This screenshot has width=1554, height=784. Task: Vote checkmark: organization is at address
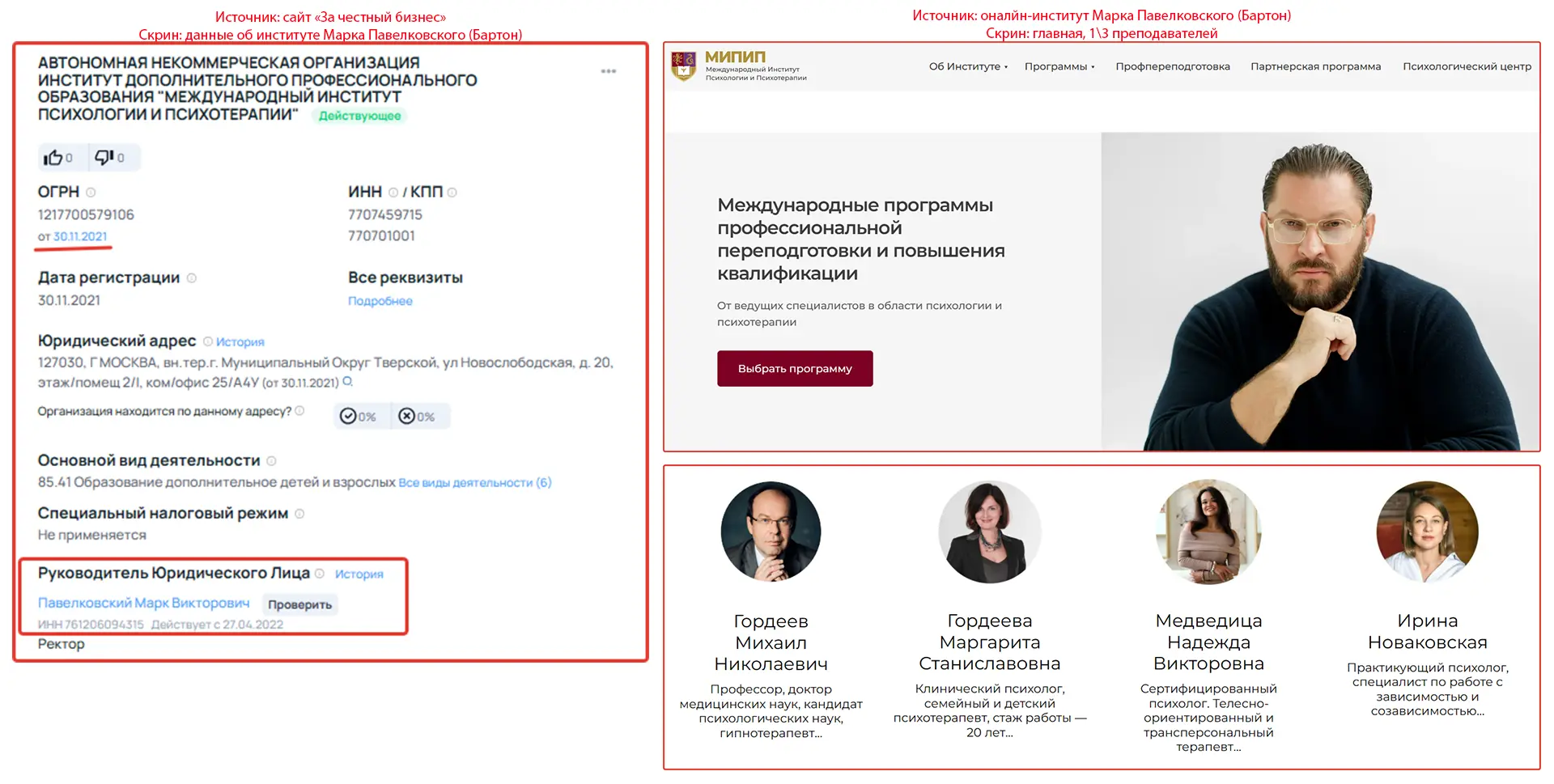348,416
